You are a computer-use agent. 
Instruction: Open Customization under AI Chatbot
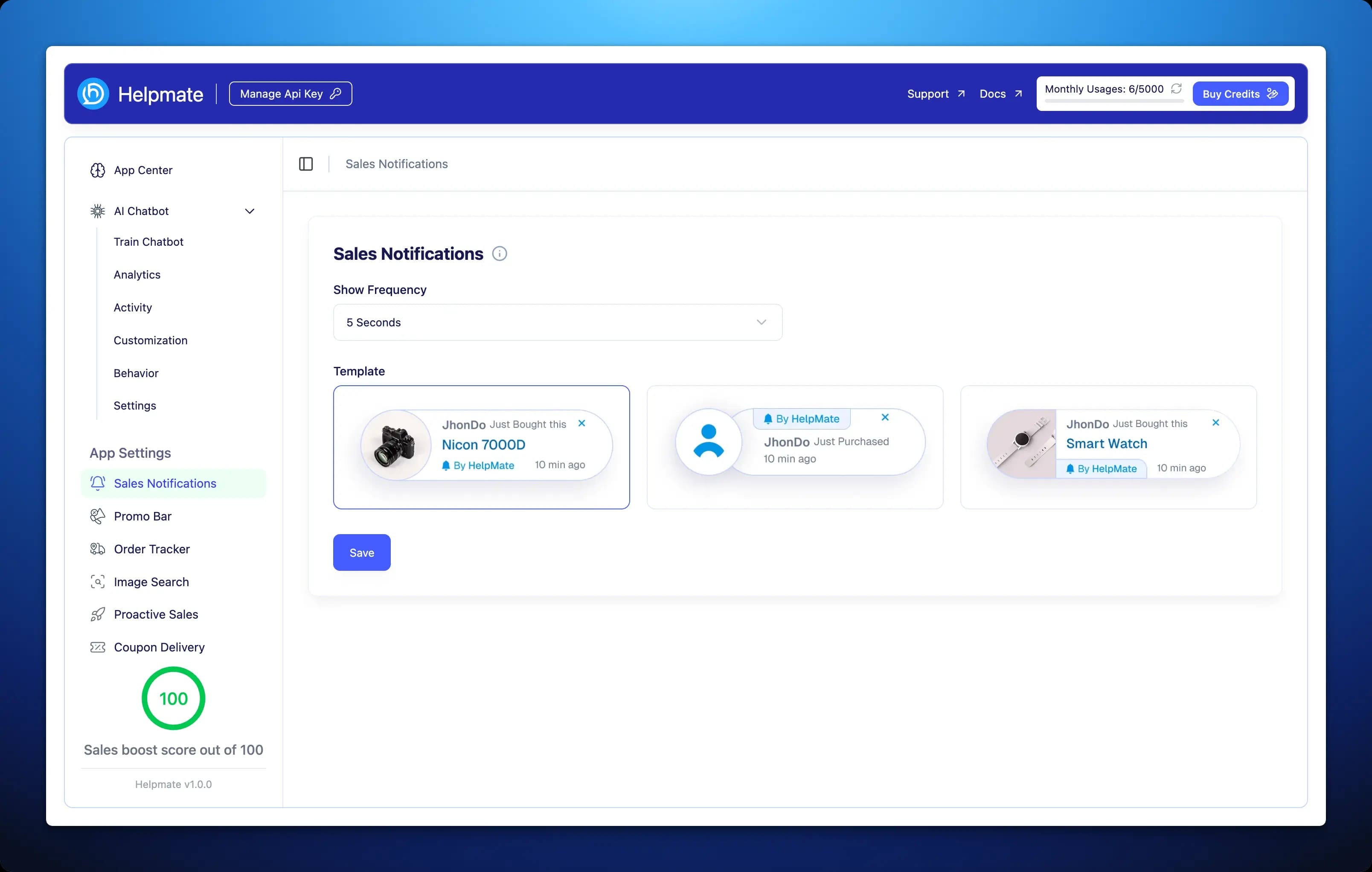151,340
